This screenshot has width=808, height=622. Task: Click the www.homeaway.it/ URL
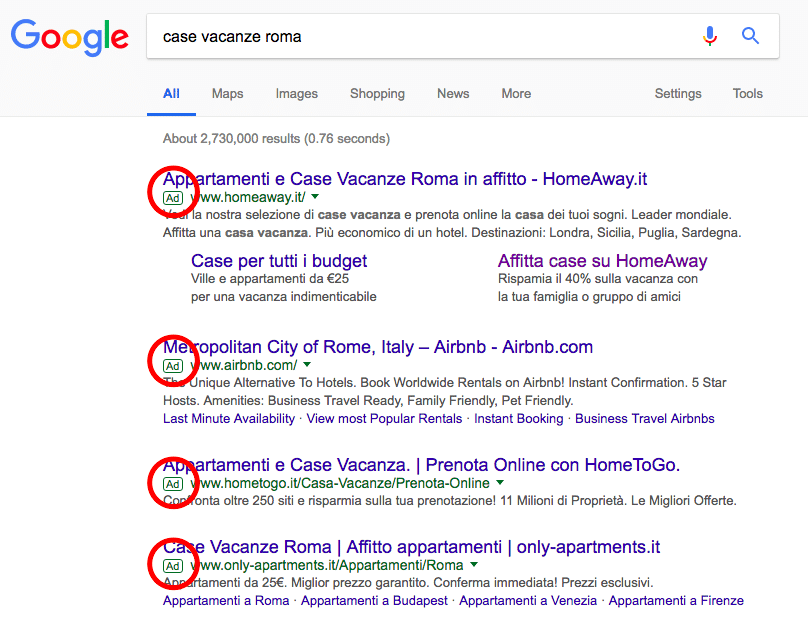tap(248, 197)
